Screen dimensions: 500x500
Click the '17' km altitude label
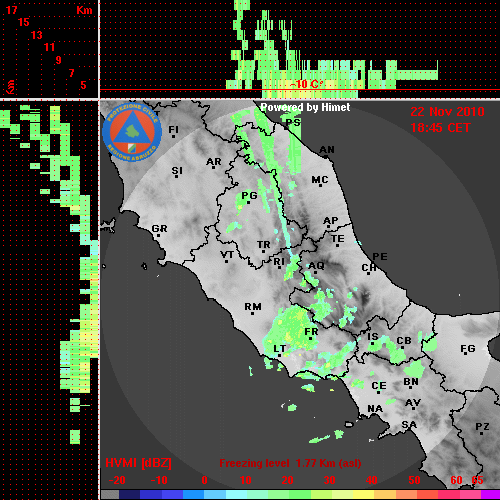pyautogui.click(x=11, y=10)
